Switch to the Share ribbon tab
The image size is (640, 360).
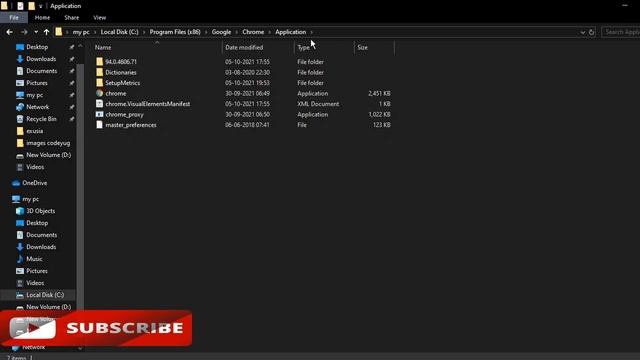71,18
